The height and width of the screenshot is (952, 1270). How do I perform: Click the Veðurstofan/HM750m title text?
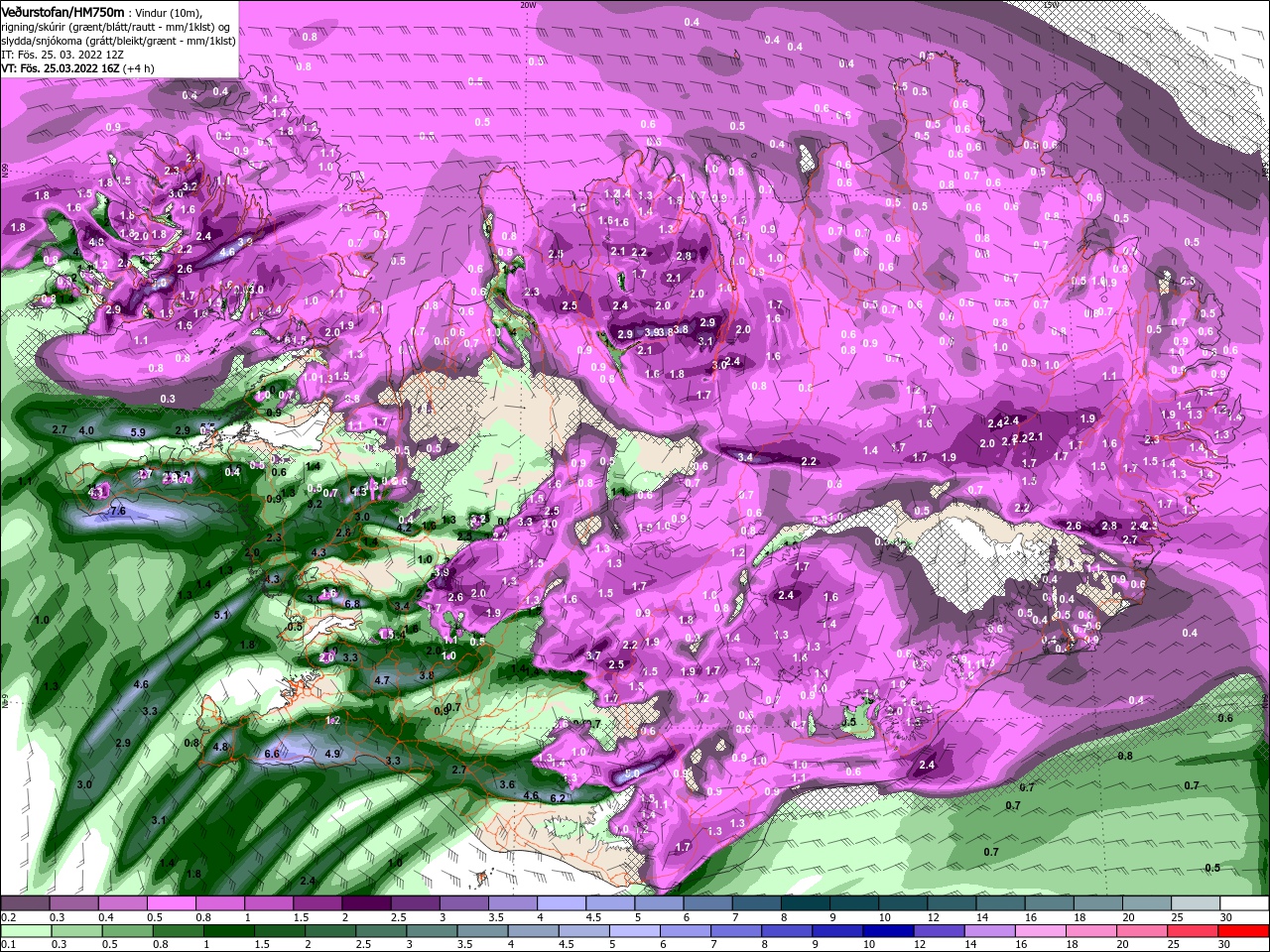[63, 11]
